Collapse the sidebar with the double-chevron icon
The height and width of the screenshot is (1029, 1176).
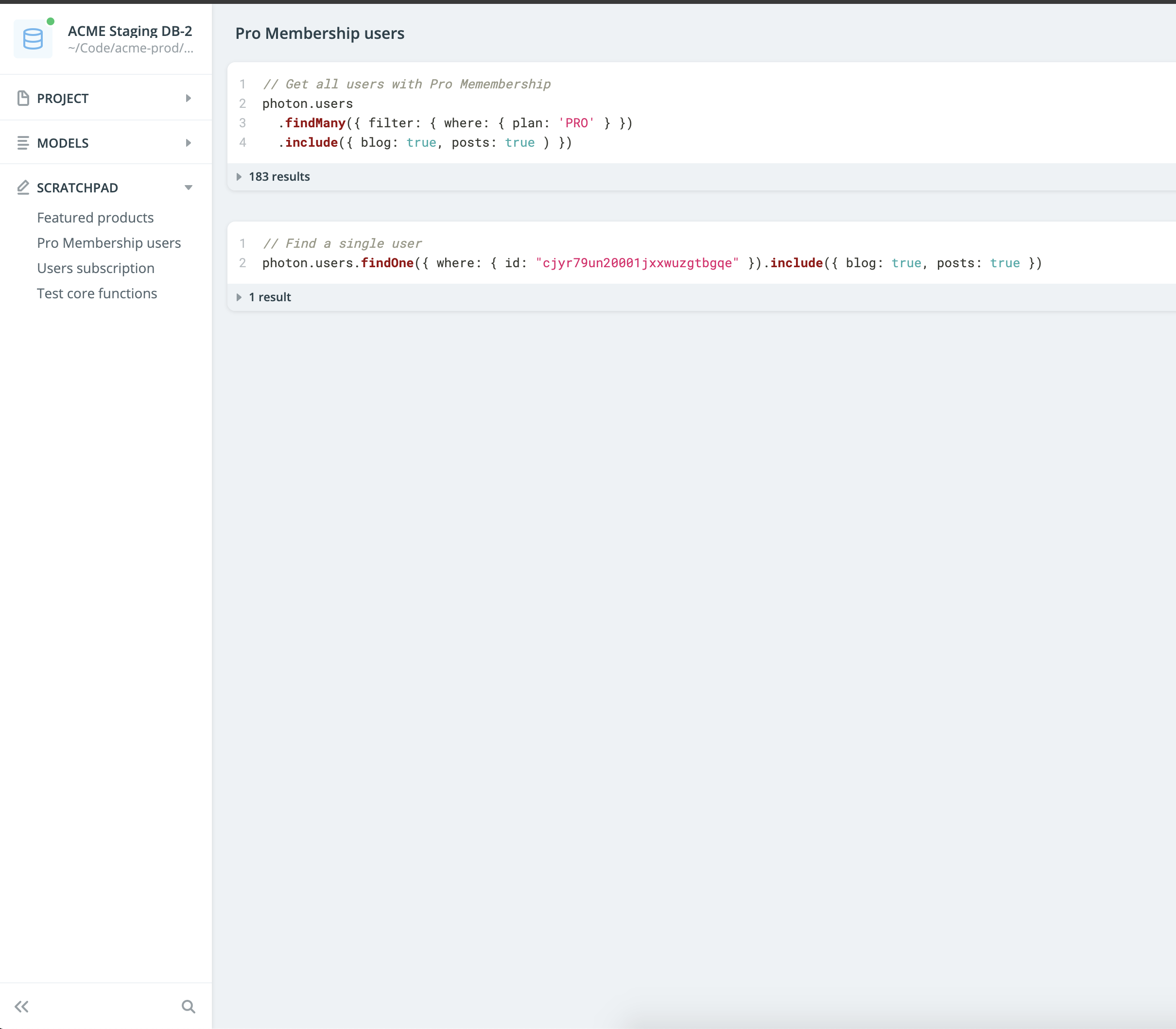(x=23, y=1006)
